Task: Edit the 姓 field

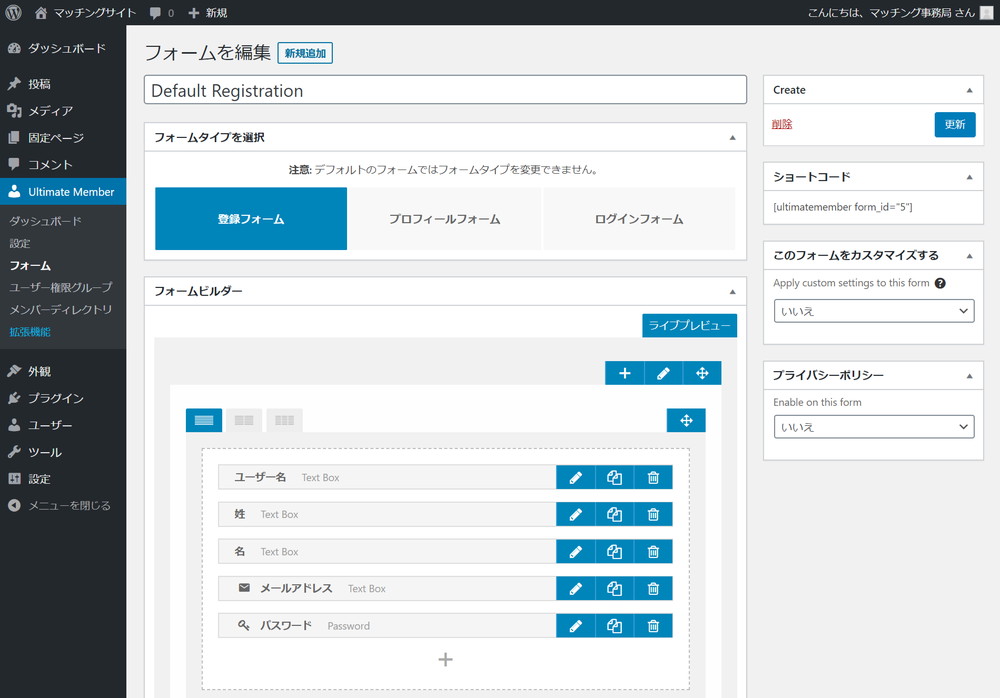Action: coord(575,514)
